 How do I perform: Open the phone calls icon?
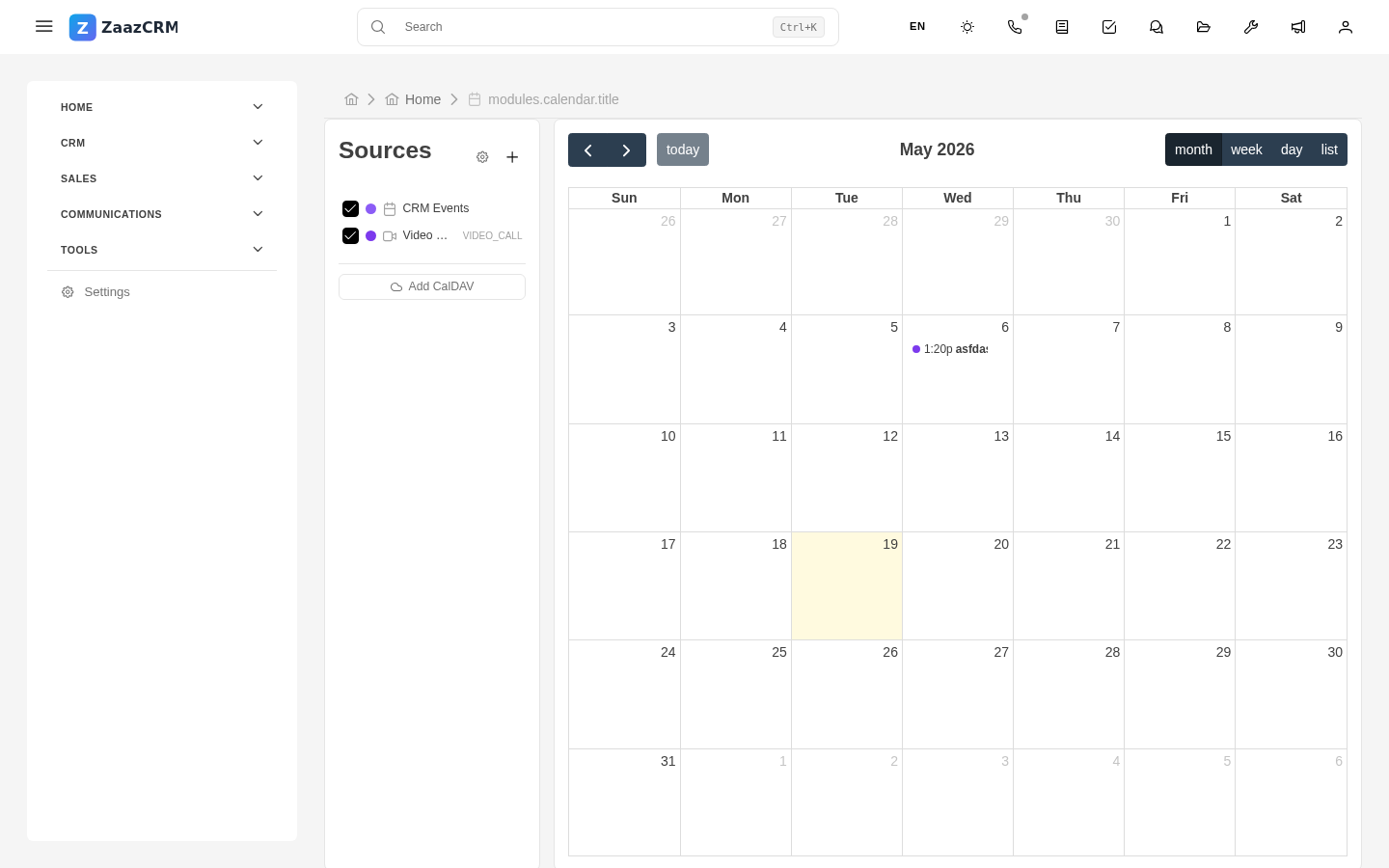1015,27
